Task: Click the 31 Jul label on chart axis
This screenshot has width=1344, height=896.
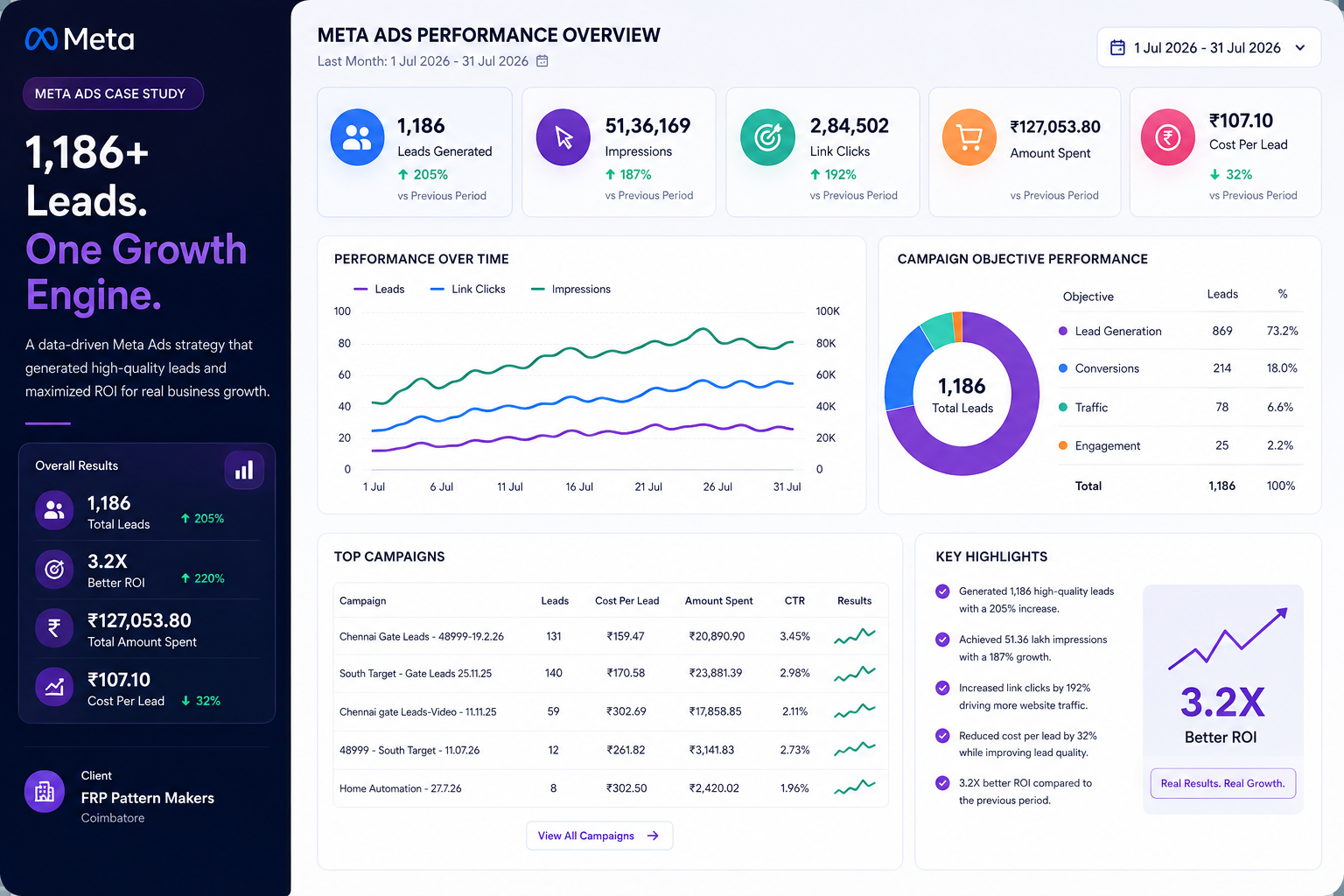Action: pyautogui.click(x=787, y=486)
